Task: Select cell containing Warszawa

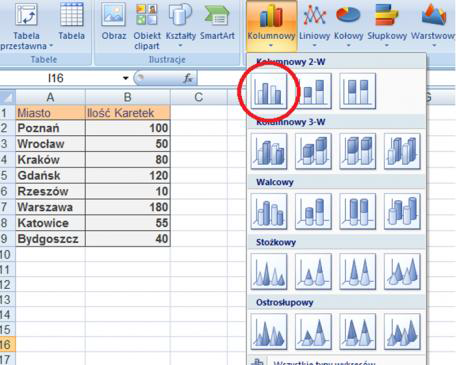Action: point(50,207)
